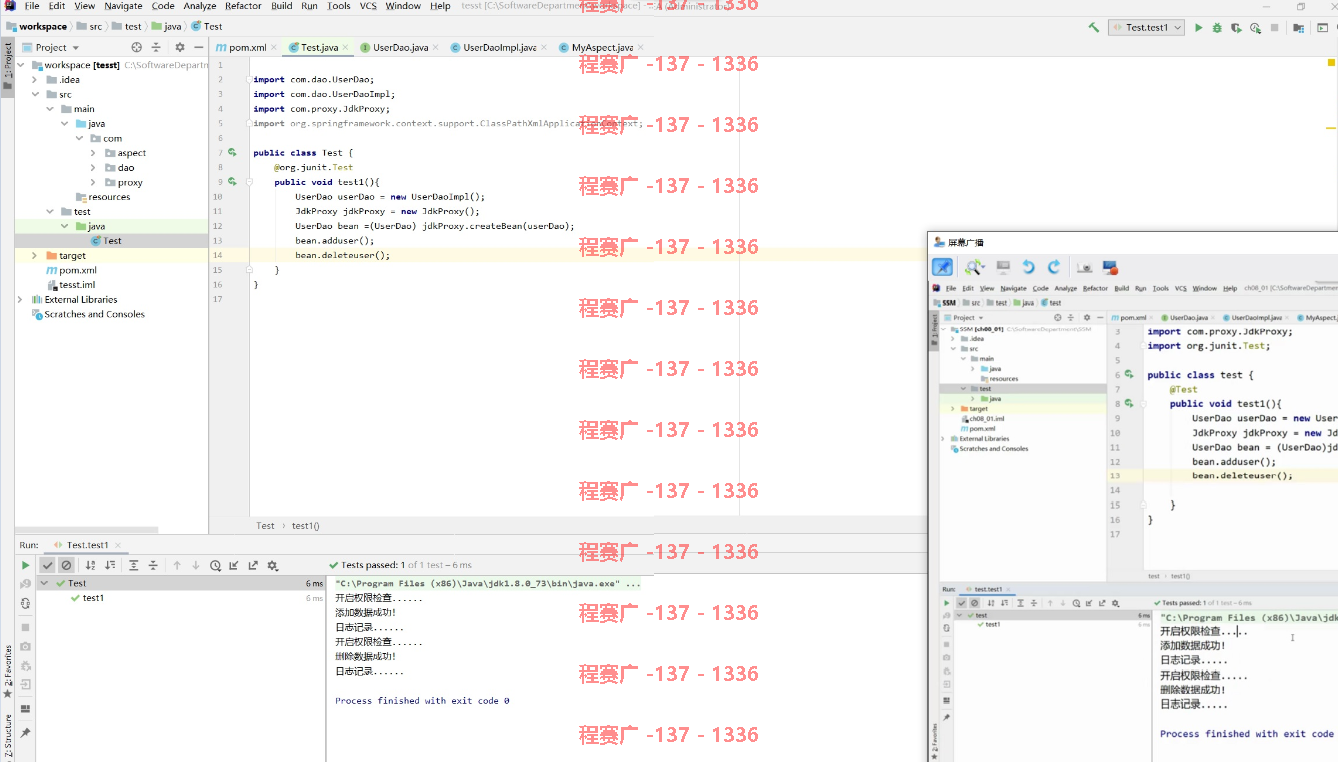
Task: Click the Stop icon in the main toolbar
Action: [x=1274, y=28]
